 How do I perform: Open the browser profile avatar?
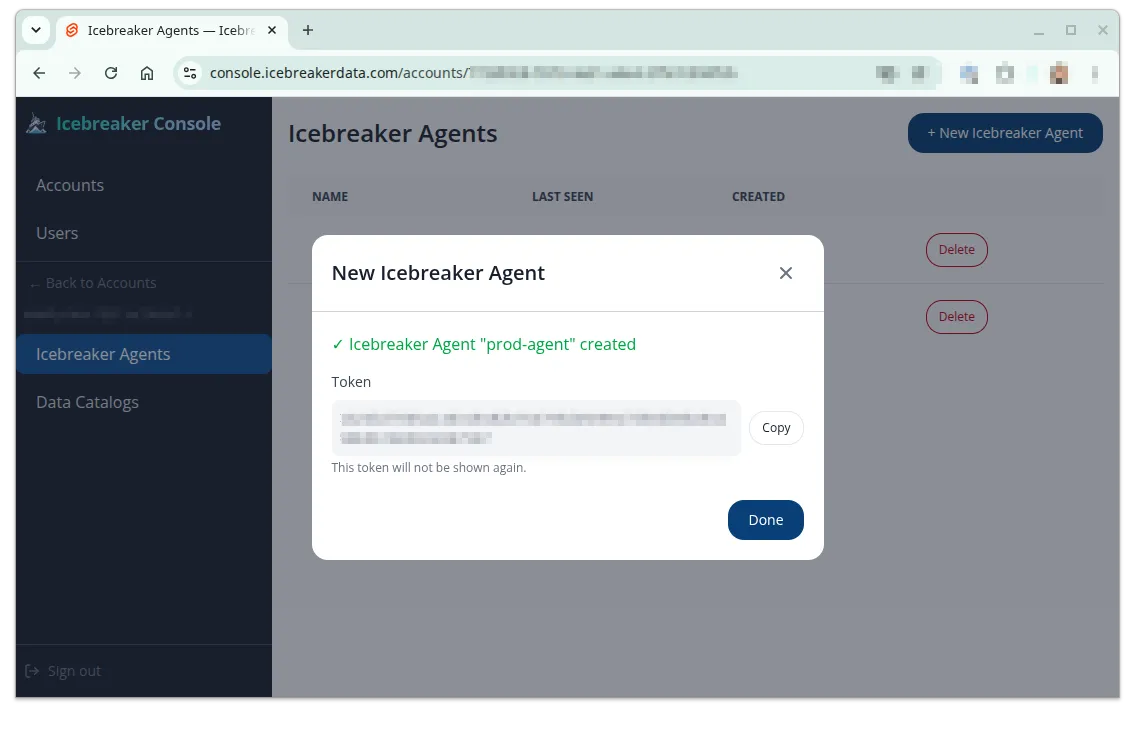[x=1059, y=73]
